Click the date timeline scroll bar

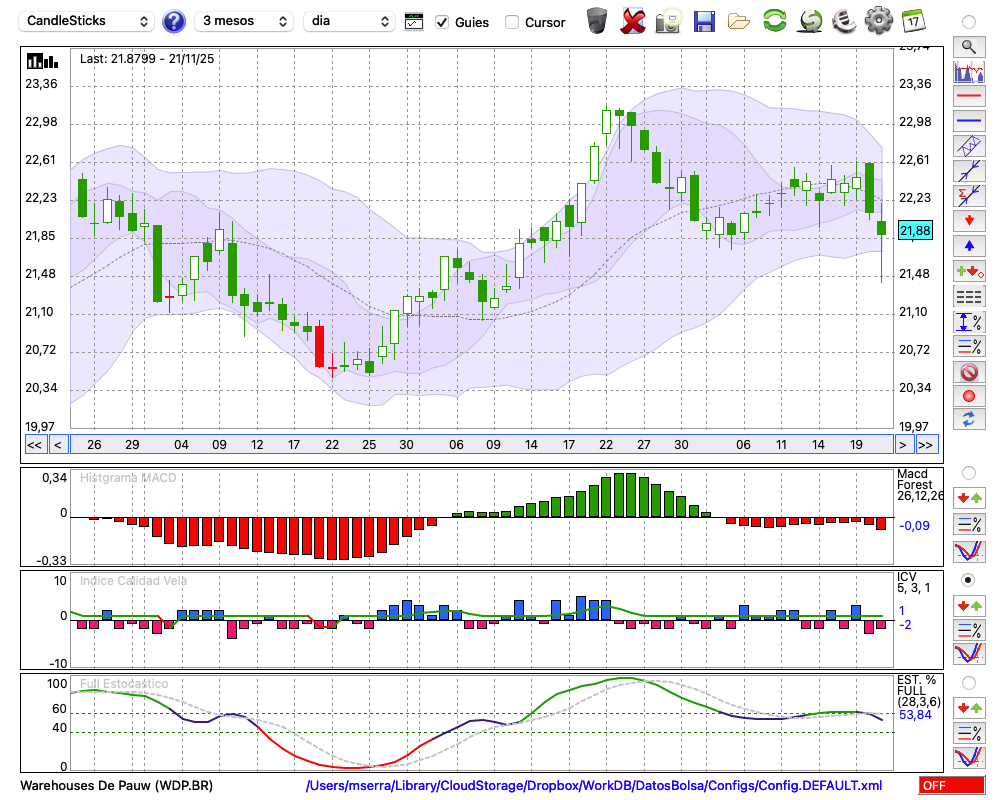[x=480, y=444]
